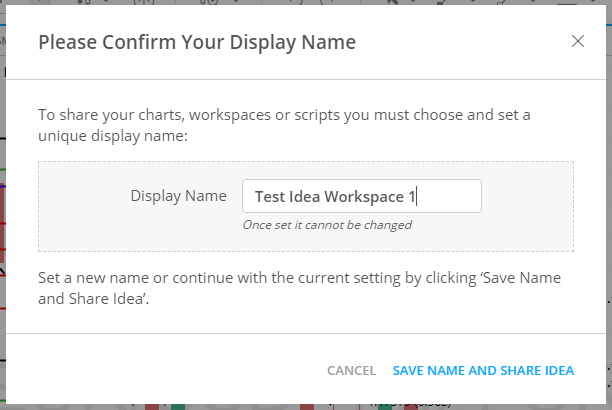
Task: Place cursor on the word 'Test' in field
Action: pos(269,197)
